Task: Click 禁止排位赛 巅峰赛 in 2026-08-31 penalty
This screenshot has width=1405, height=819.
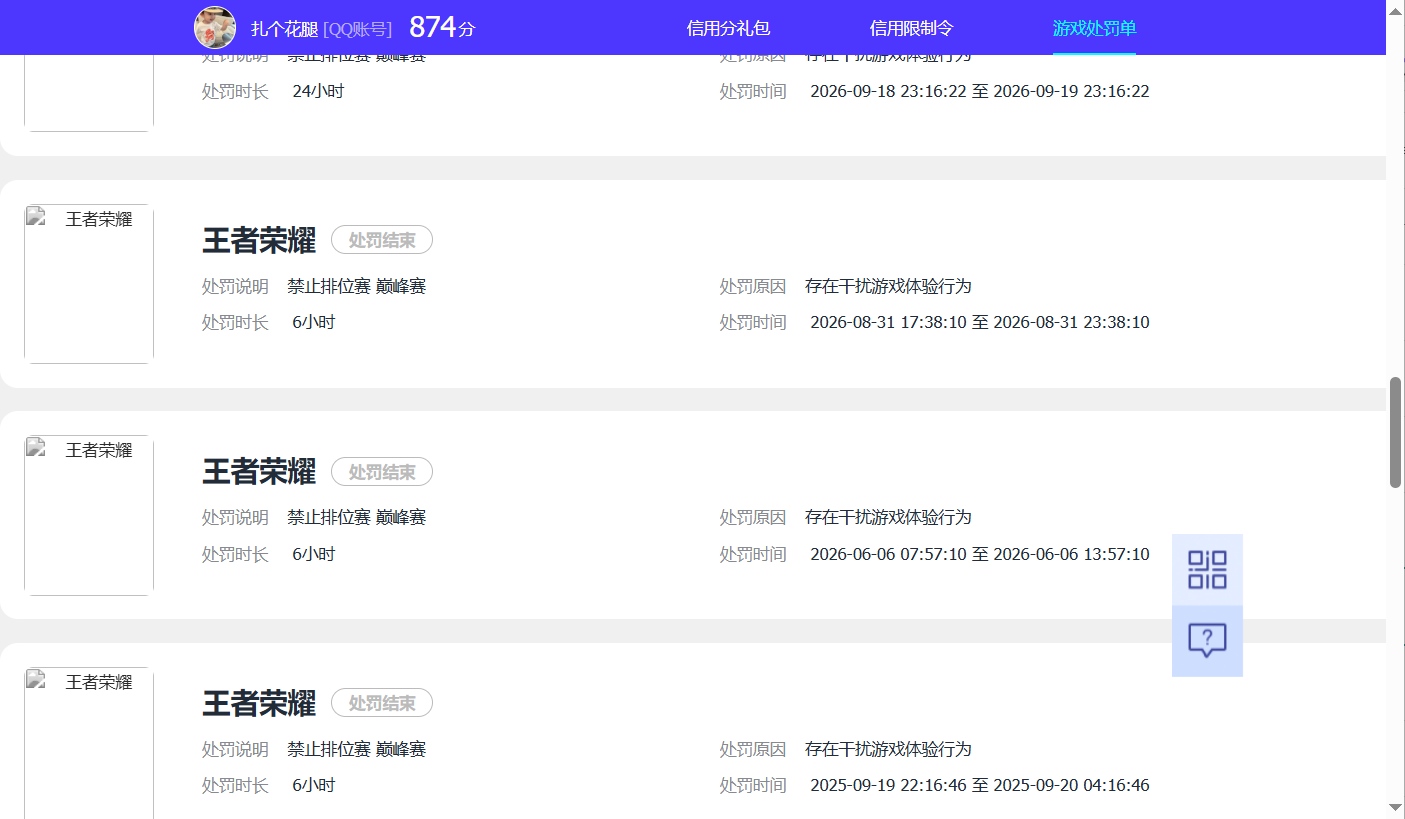Action: coord(357,286)
